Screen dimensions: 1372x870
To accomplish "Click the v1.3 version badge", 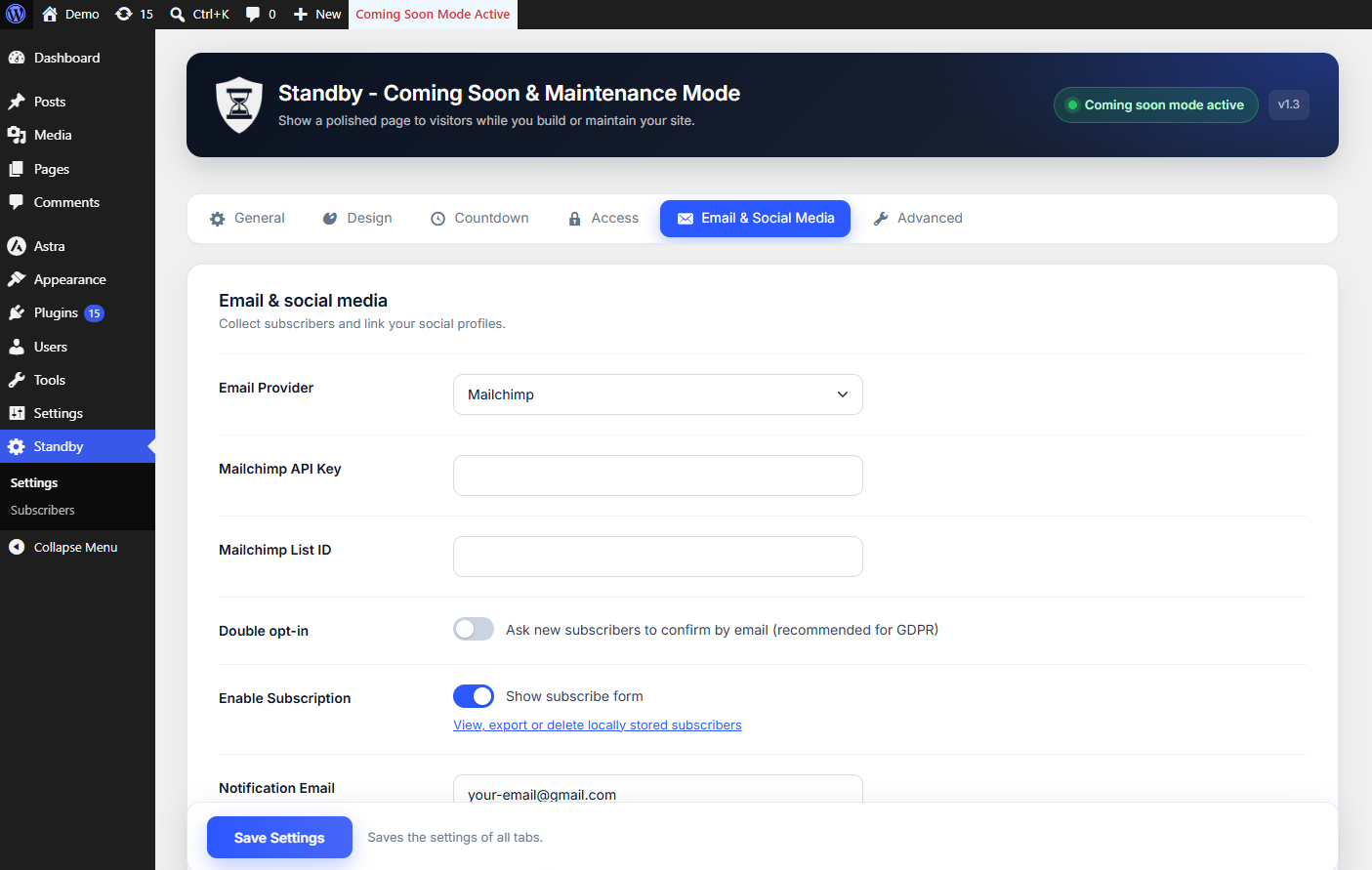I will click(1289, 104).
